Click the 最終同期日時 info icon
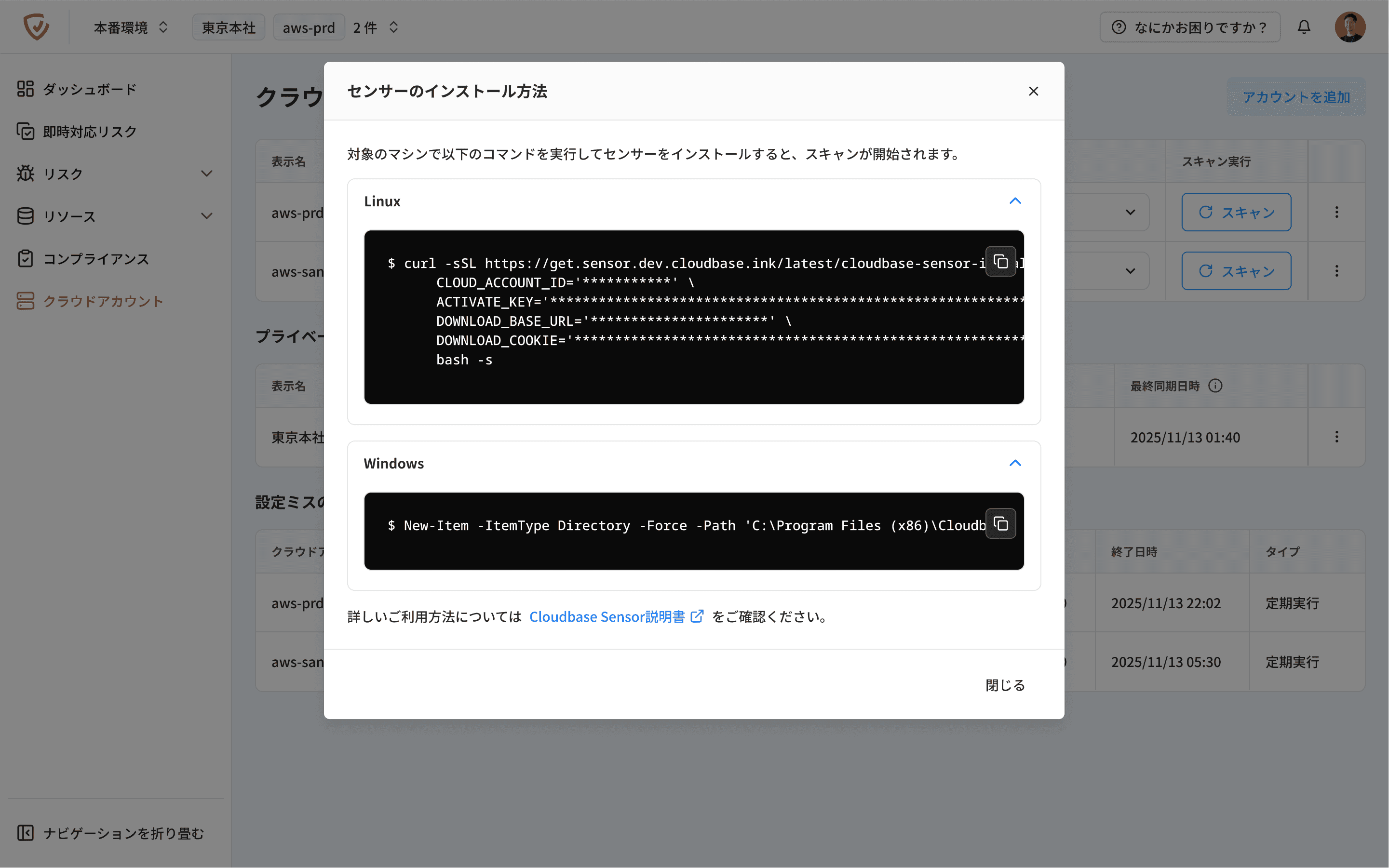This screenshot has height=868, width=1389. click(1215, 386)
